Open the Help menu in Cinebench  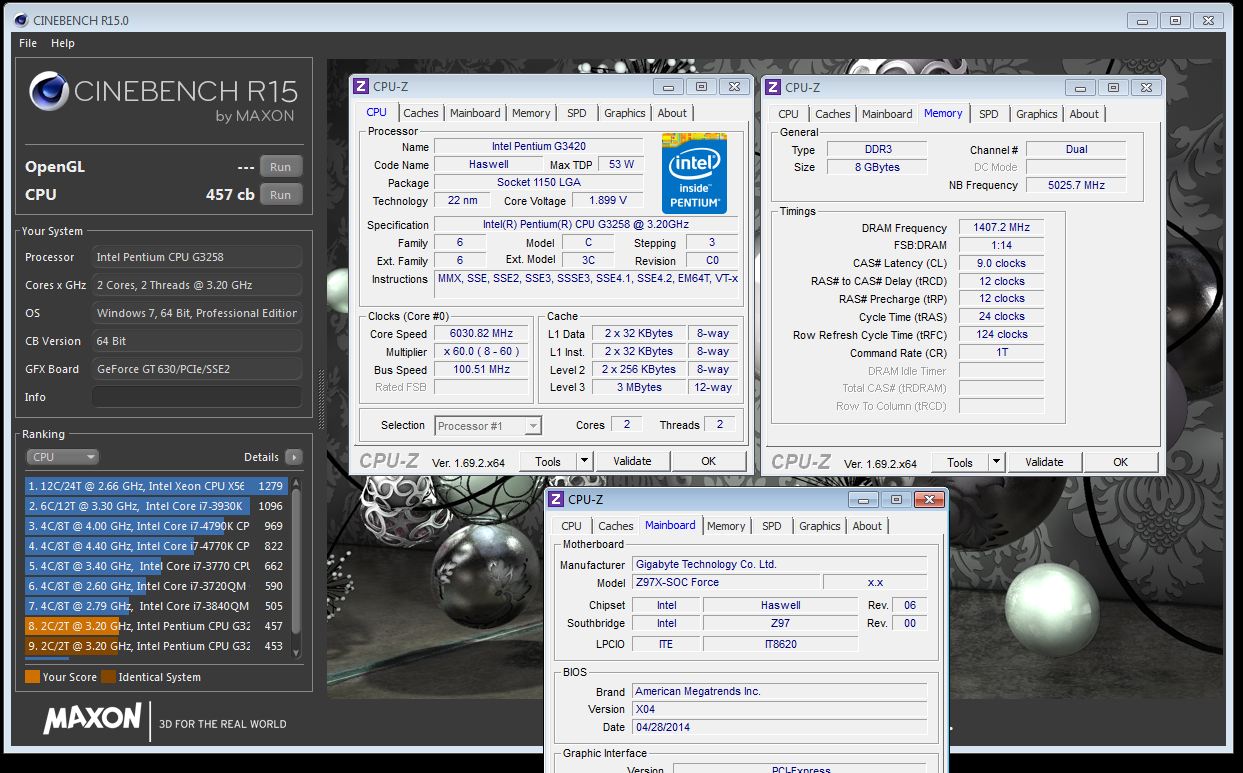(63, 43)
